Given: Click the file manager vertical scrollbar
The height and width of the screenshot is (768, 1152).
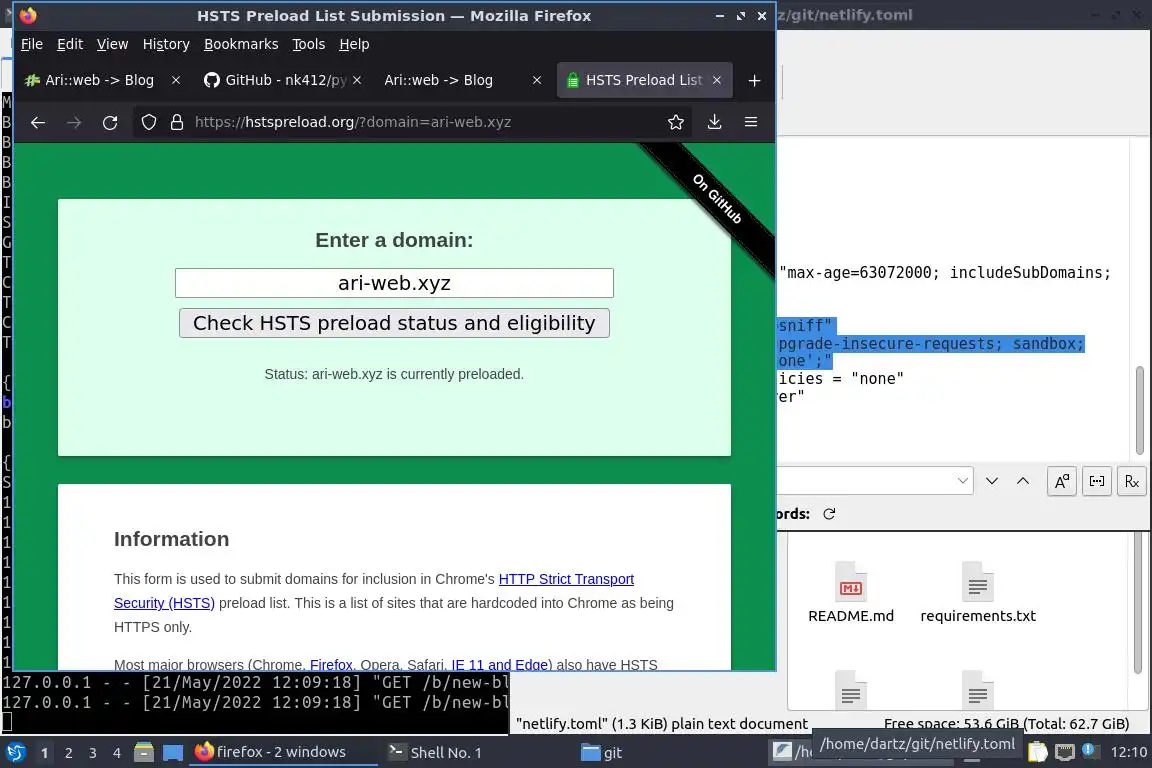Looking at the screenshot, I should (x=1139, y=603).
